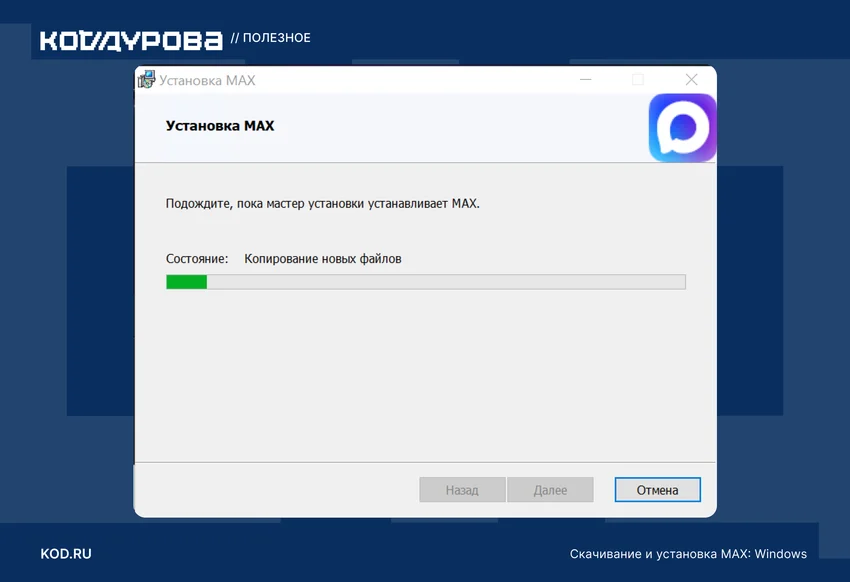
Task: Click the installation progress bar
Action: [x=426, y=282]
